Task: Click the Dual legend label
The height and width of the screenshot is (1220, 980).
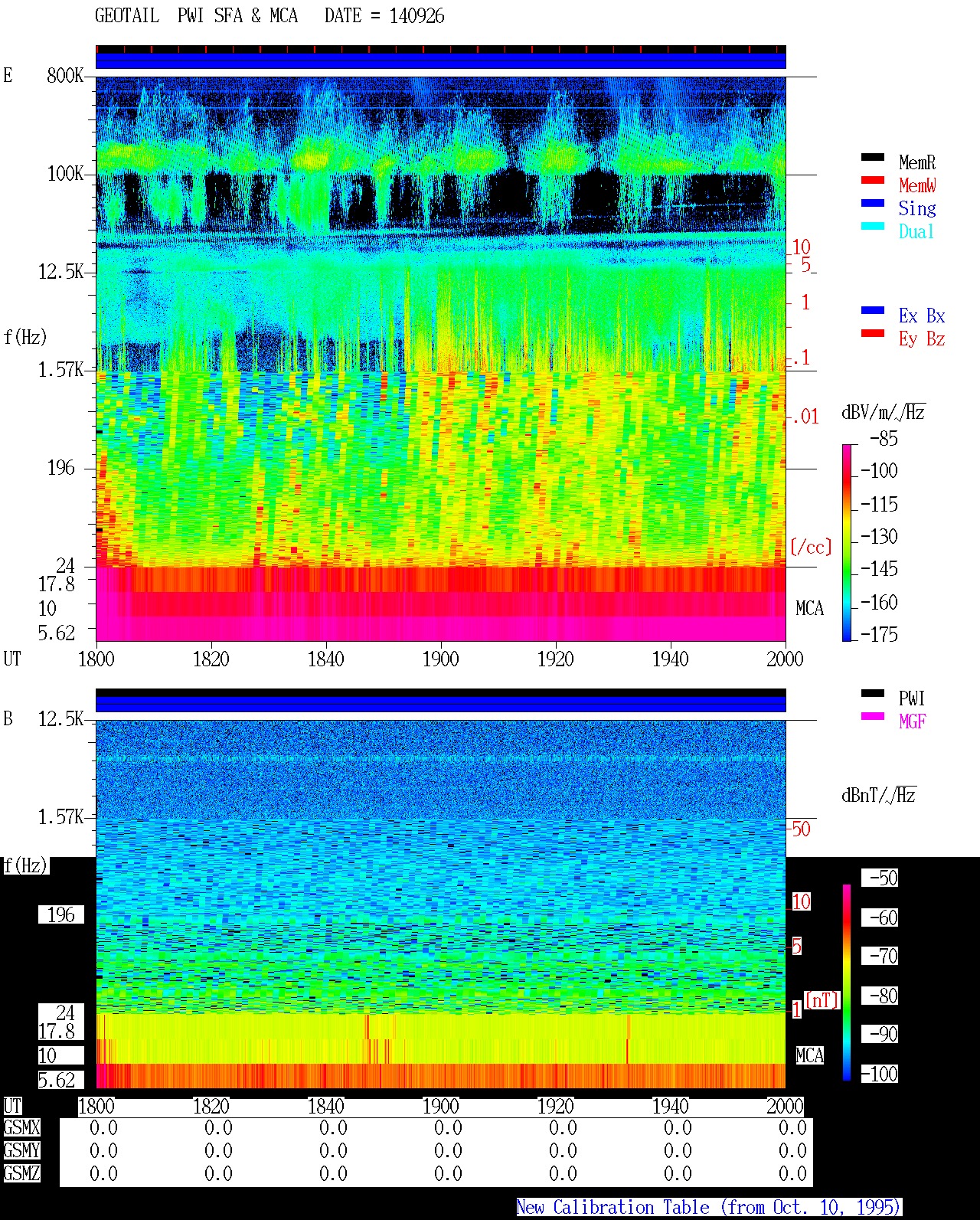Action: (x=917, y=231)
